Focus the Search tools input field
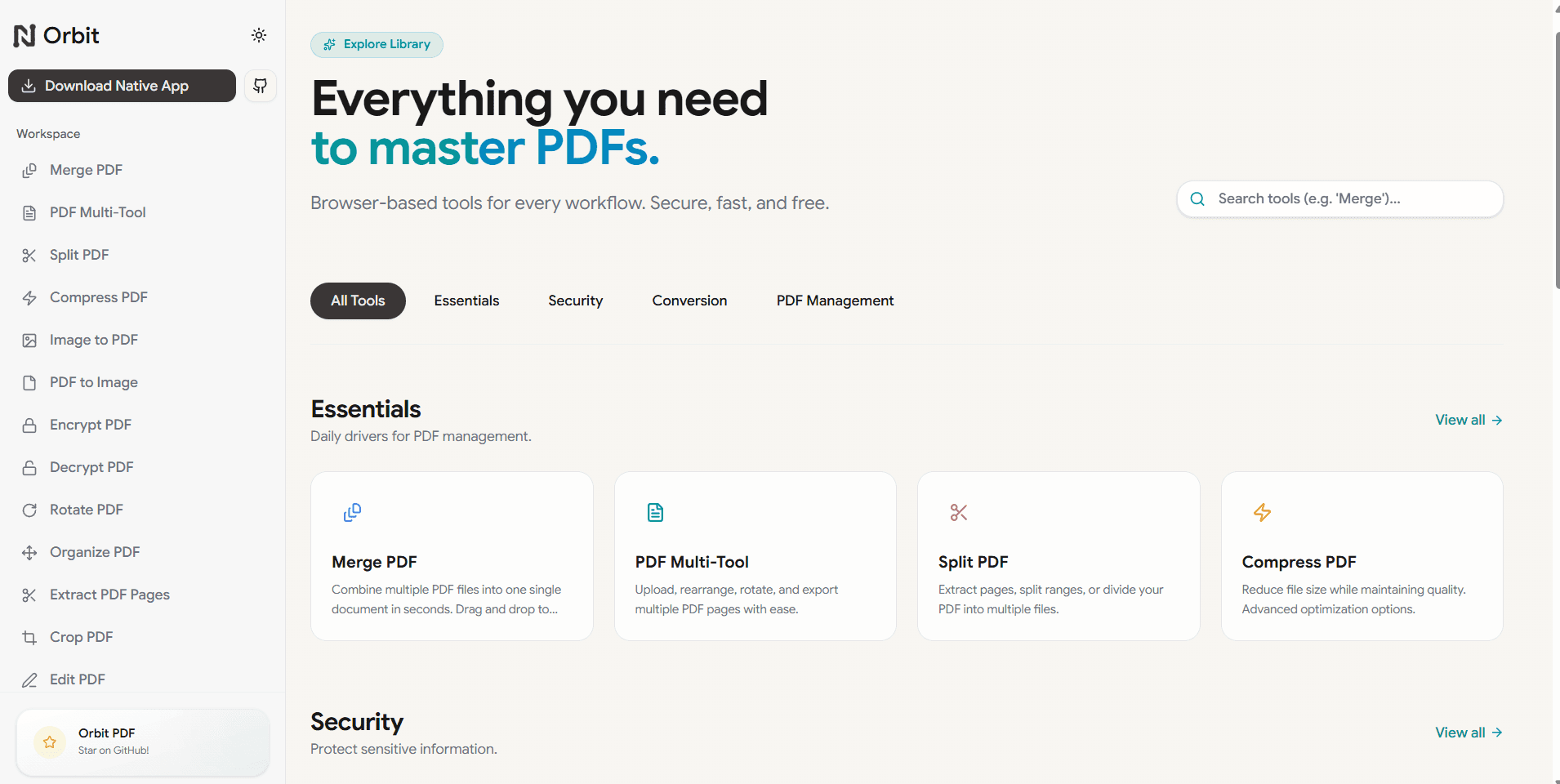The image size is (1560, 784). pyautogui.click(x=1339, y=199)
